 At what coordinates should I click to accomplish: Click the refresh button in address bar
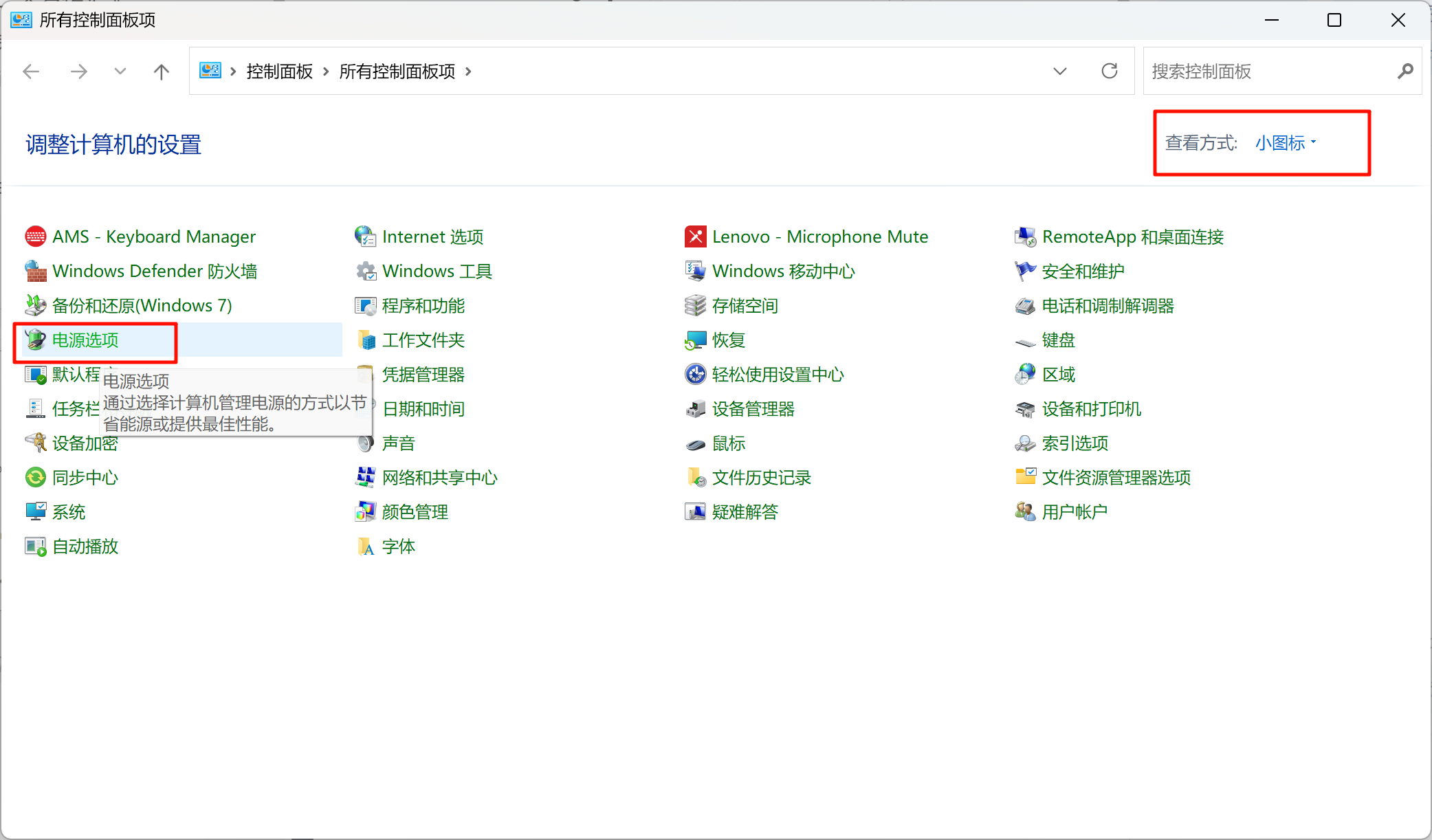click(1109, 71)
